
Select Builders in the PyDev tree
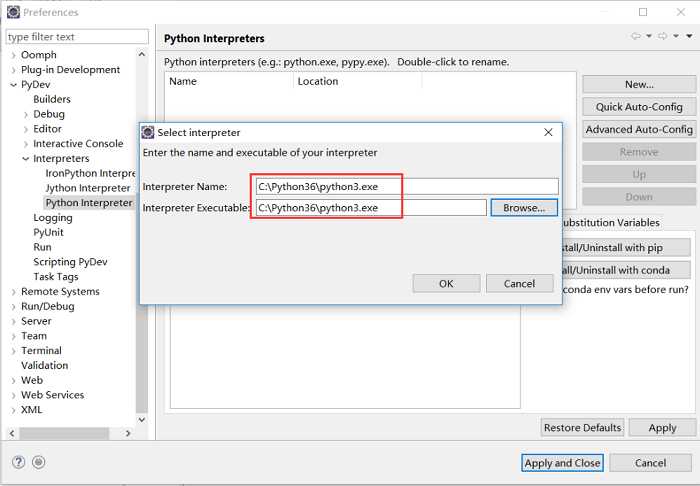tap(52, 99)
